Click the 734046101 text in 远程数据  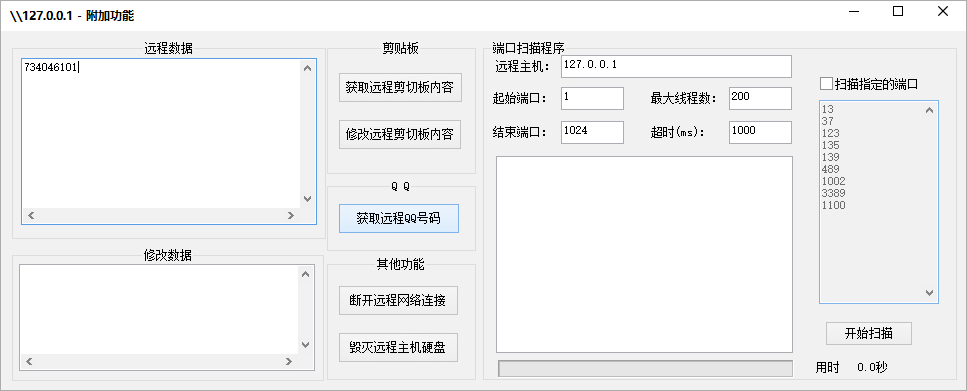point(51,68)
